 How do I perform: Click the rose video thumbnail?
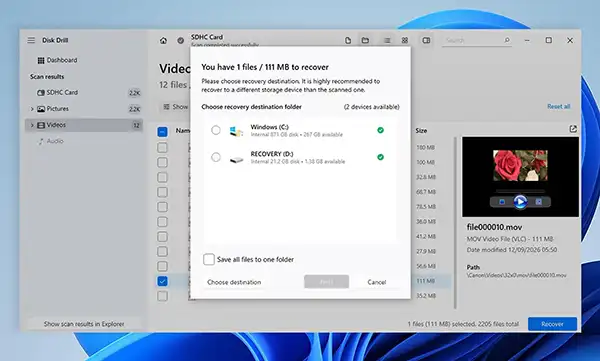tap(520, 165)
